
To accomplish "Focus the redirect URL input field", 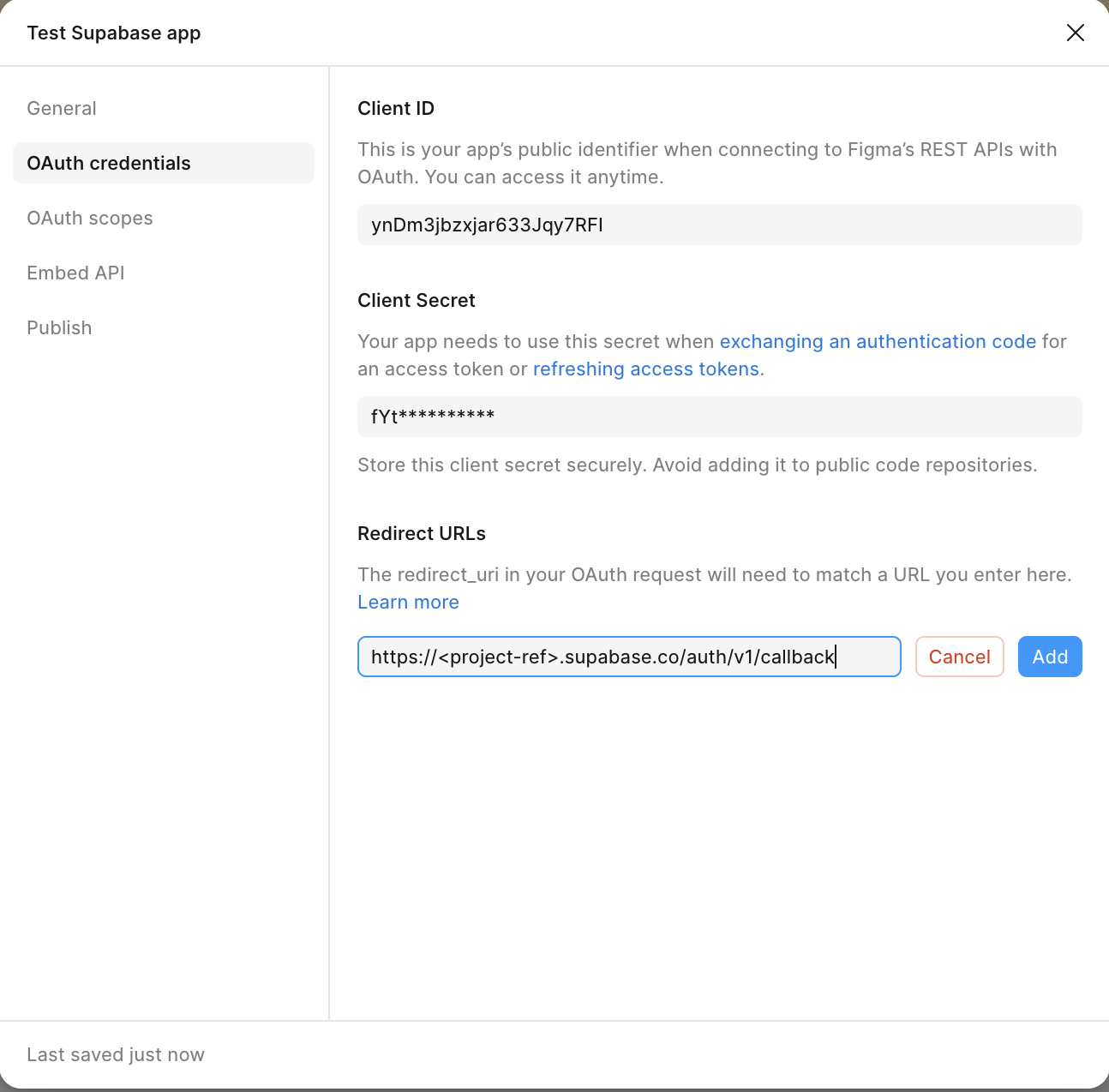I will (629, 657).
